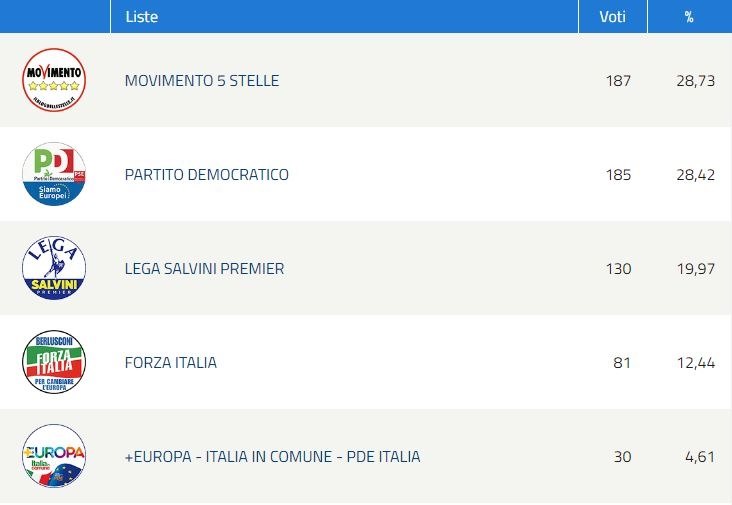The height and width of the screenshot is (505, 732).
Task: Click the Lega Salvini Premier logo
Action: [x=54, y=268]
